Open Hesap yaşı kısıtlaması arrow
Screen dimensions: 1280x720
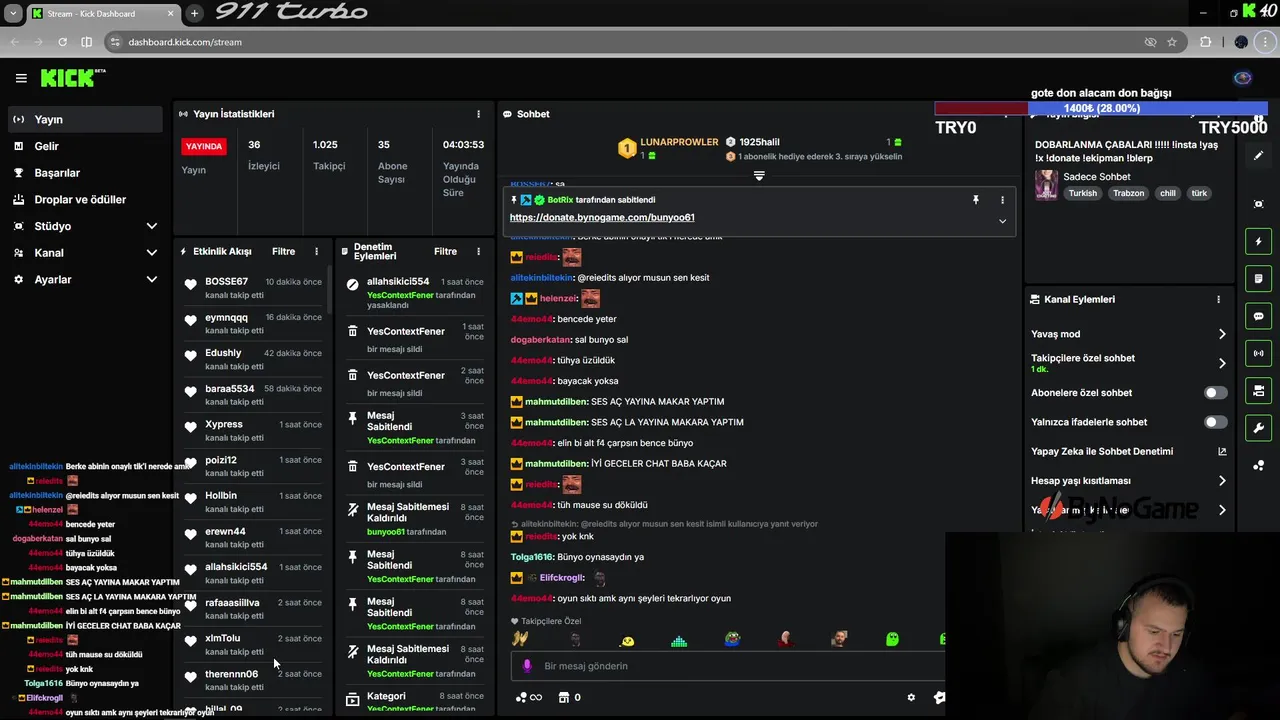pos(1222,481)
